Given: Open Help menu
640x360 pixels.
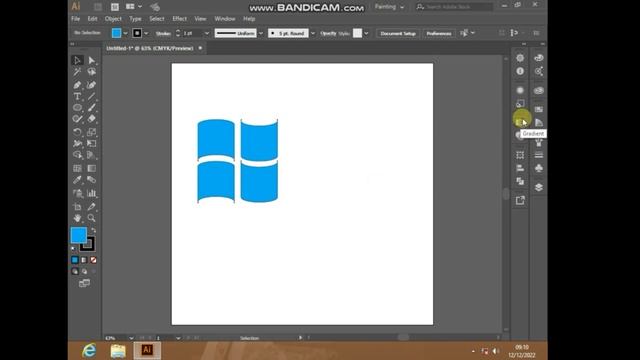Looking at the screenshot, I should [x=249, y=19].
